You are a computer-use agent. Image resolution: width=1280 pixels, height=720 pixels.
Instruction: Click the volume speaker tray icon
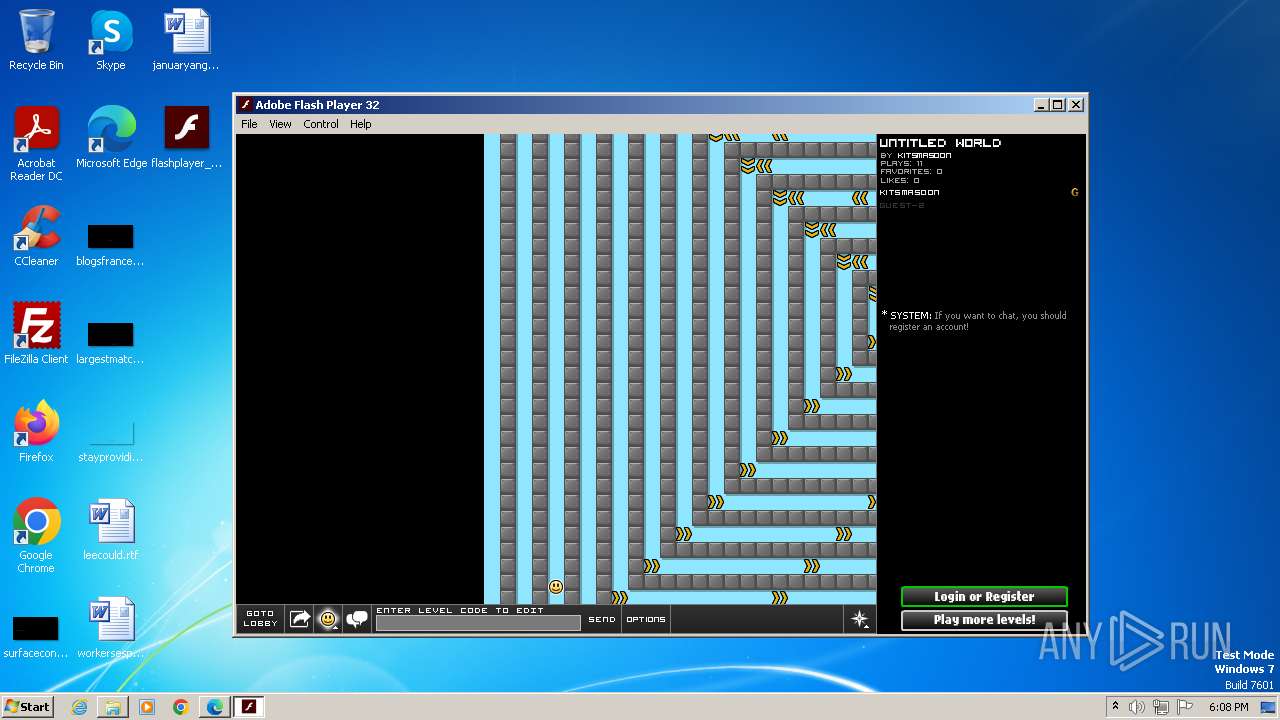pos(1137,707)
